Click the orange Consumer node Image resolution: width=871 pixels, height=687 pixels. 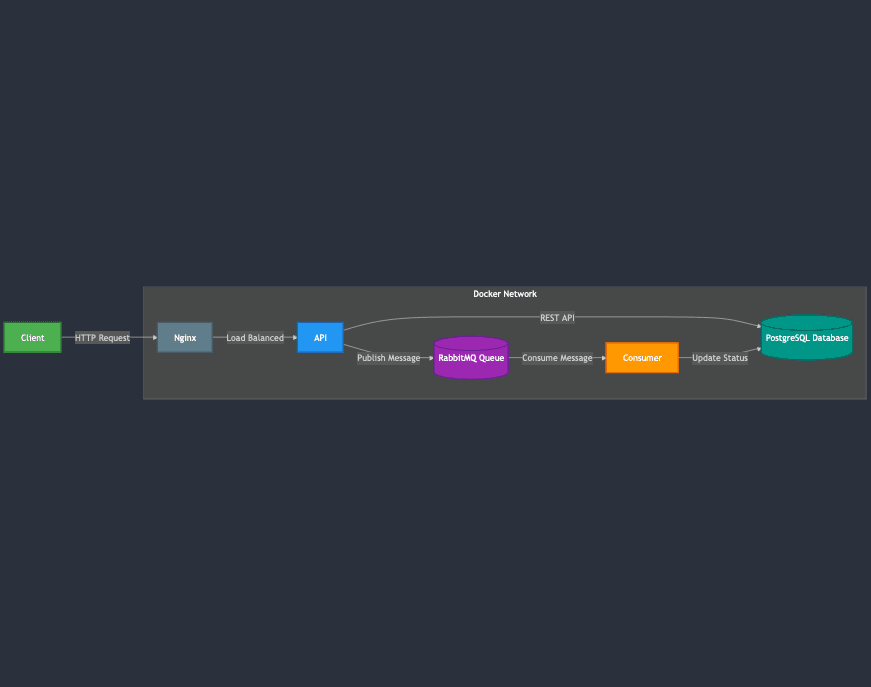coord(642,358)
